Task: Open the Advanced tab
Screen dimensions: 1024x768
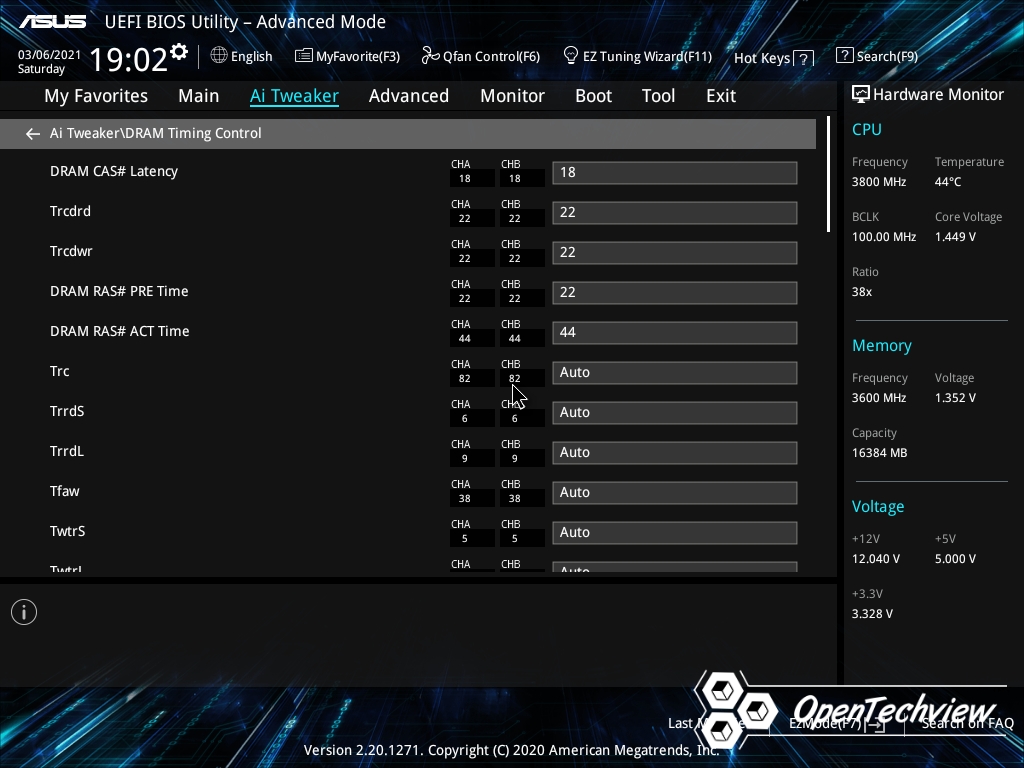Action: point(409,96)
